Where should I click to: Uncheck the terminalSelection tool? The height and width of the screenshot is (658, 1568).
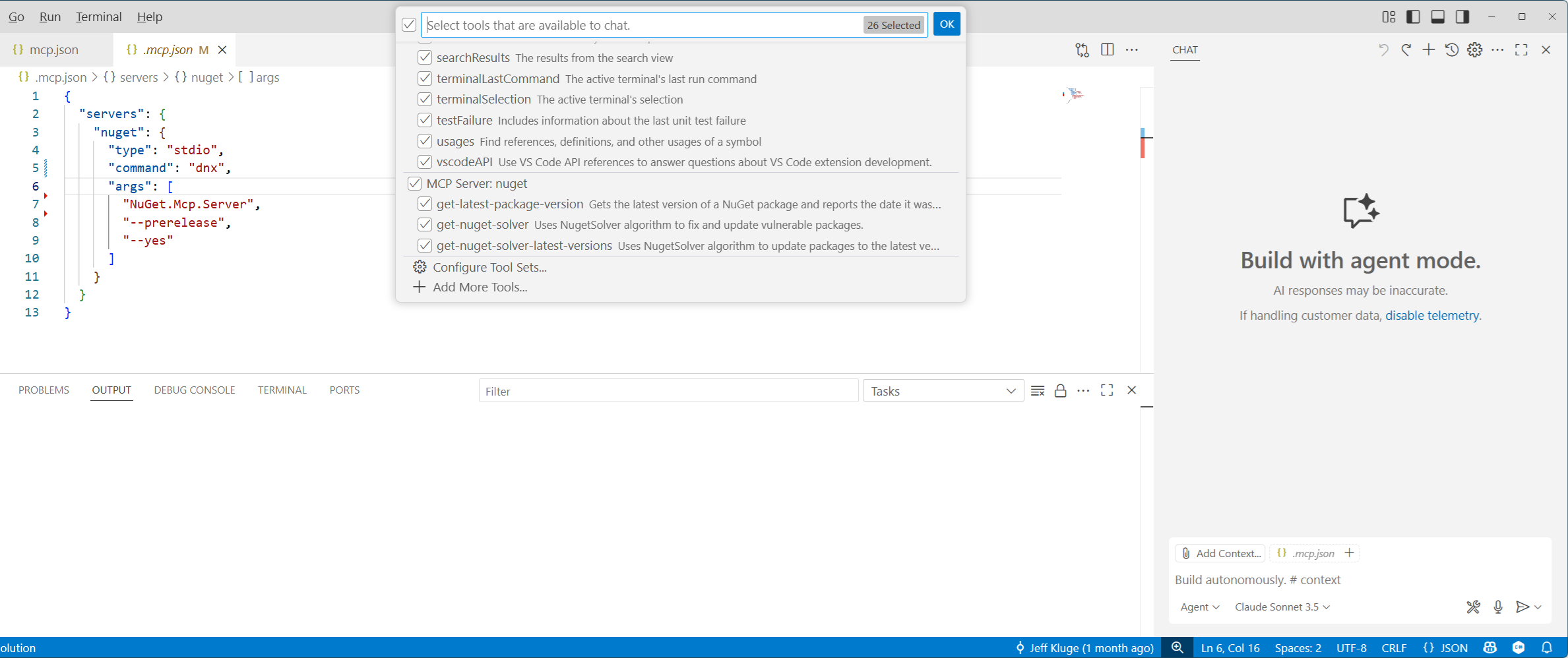[x=425, y=99]
